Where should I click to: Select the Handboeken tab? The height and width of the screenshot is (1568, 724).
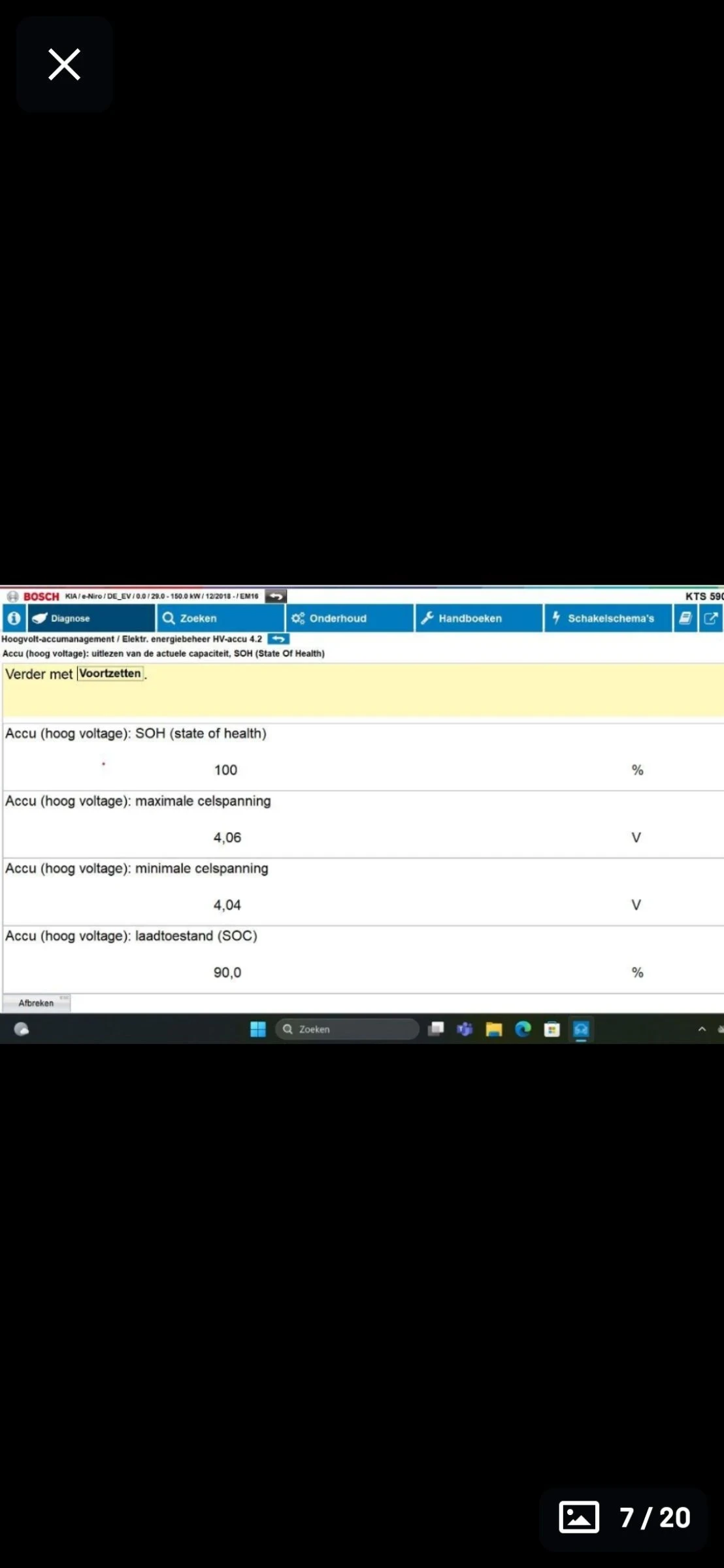tap(478, 618)
